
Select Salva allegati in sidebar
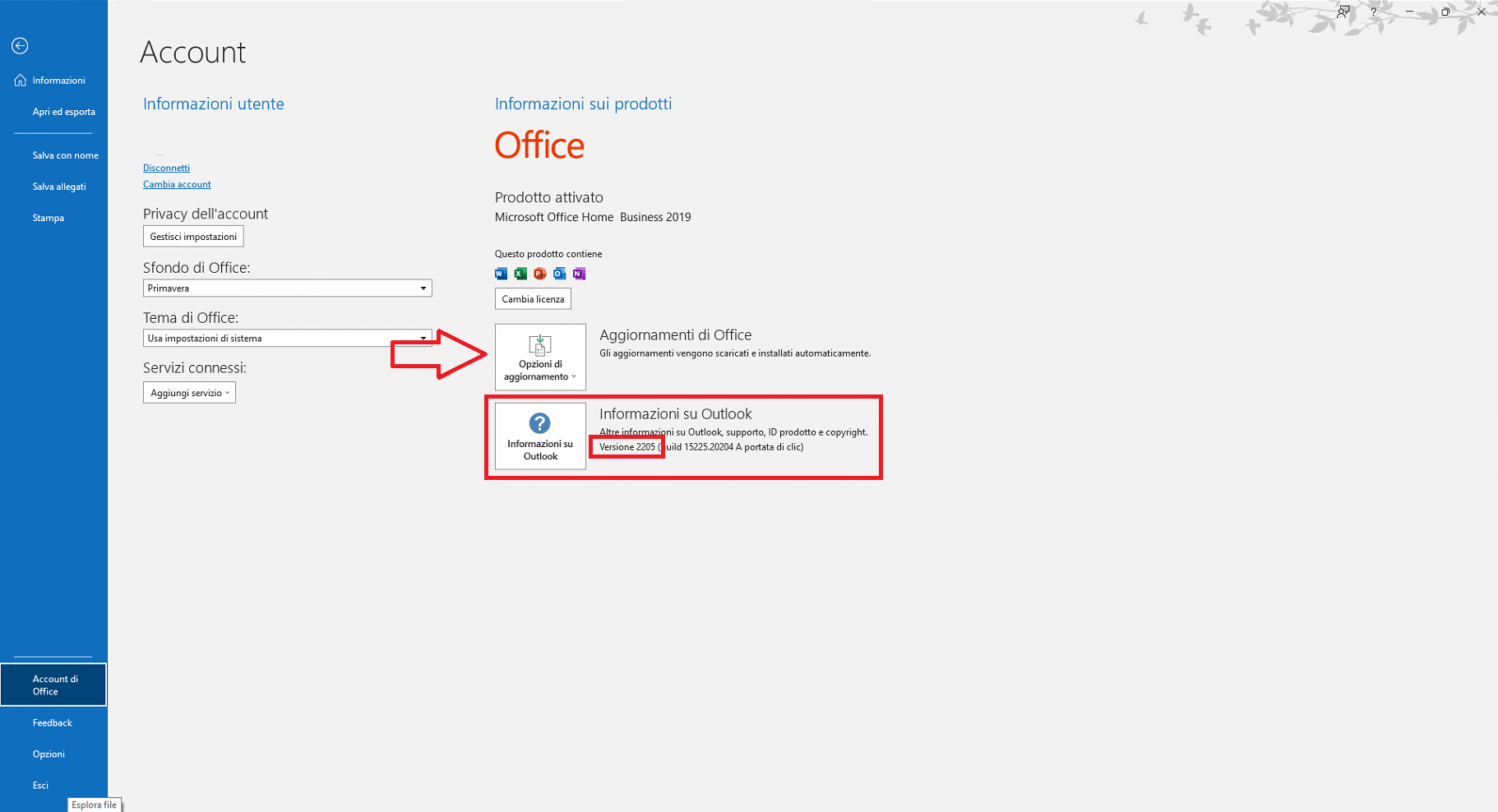[53, 187]
